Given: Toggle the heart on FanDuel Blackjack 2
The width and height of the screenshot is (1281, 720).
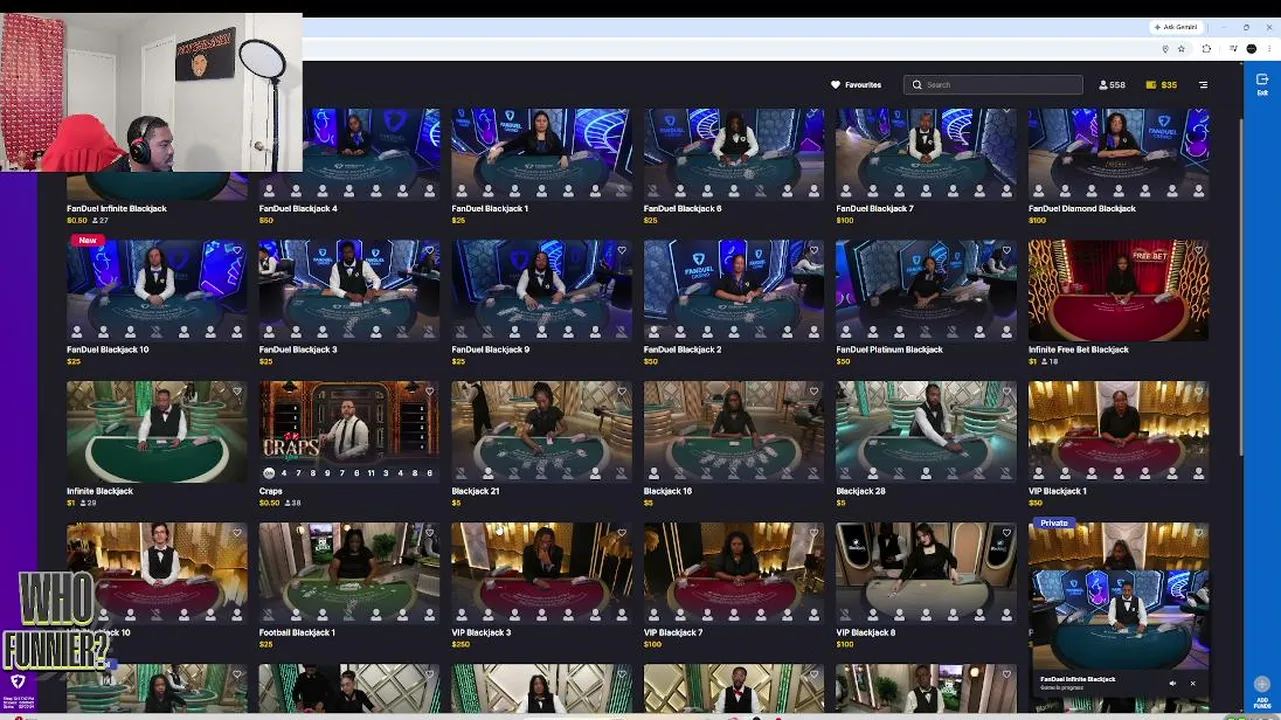Looking at the screenshot, I should (x=814, y=251).
